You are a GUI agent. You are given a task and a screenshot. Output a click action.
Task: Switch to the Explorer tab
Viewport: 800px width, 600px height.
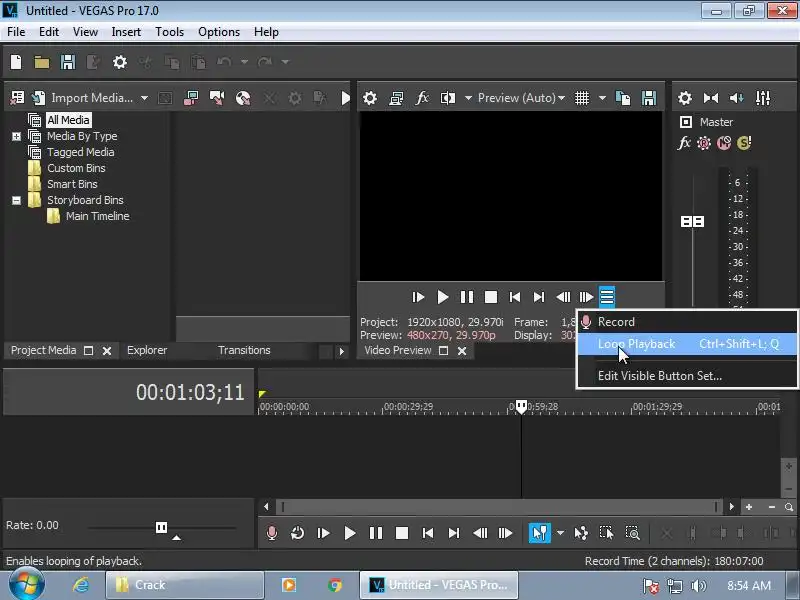[x=147, y=350]
